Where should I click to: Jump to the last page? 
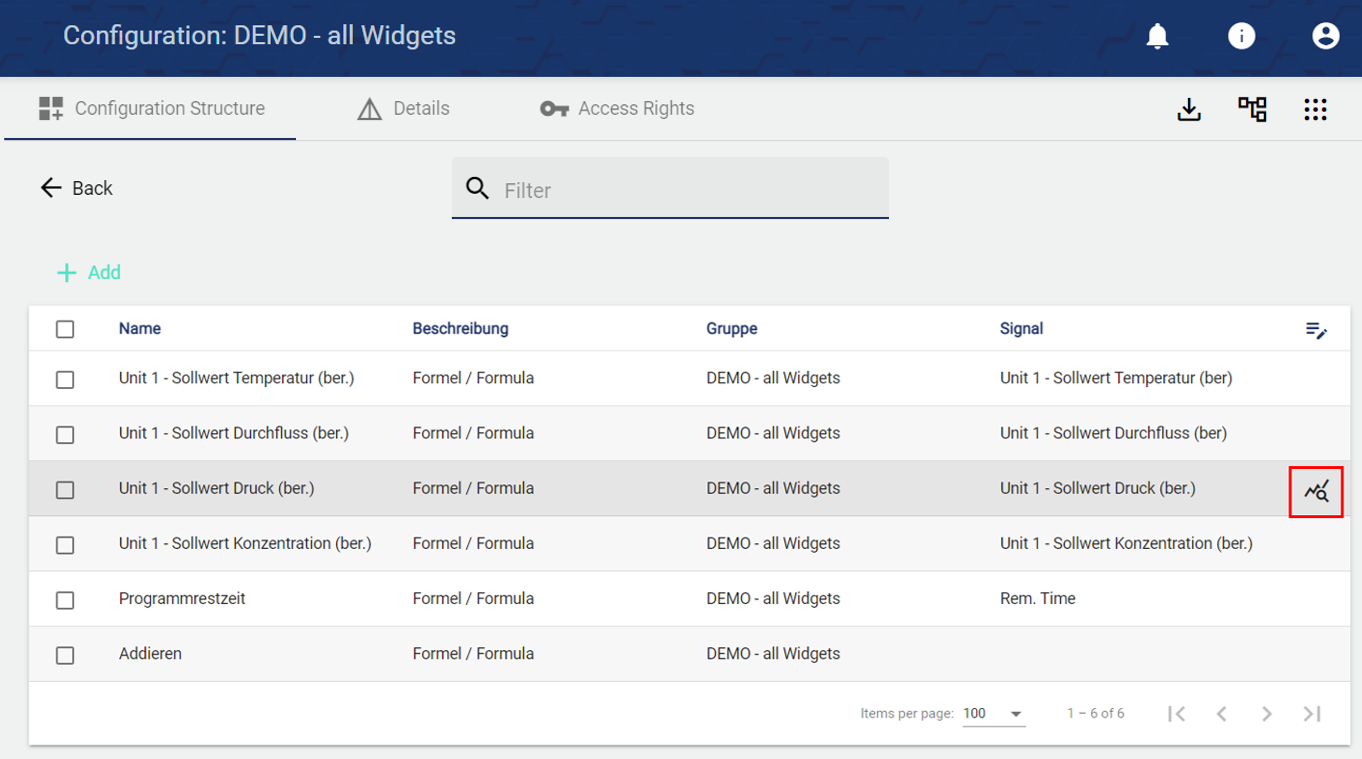coord(1312,714)
